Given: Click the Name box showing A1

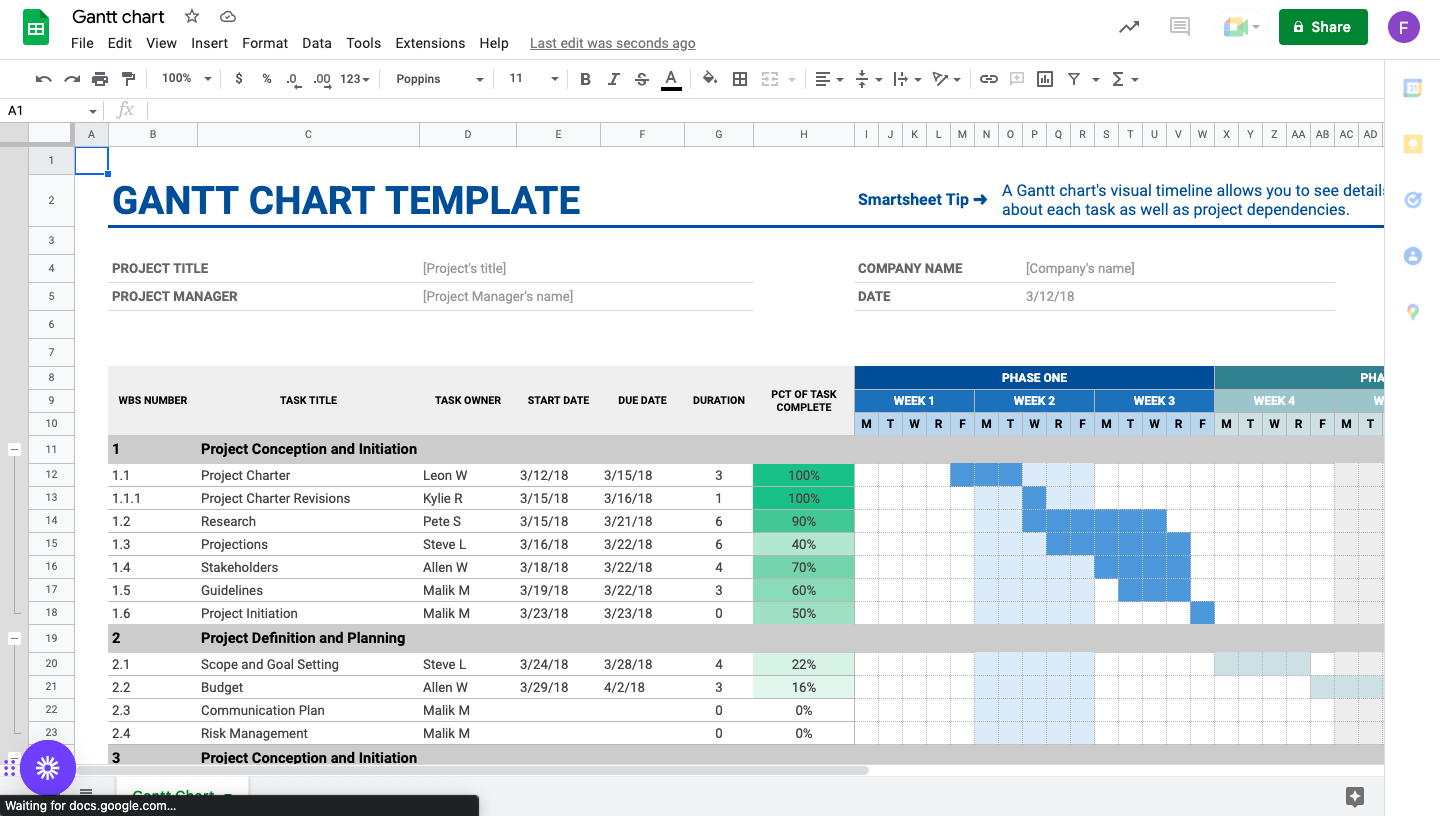Looking at the screenshot, I should [x=52, y=110].
